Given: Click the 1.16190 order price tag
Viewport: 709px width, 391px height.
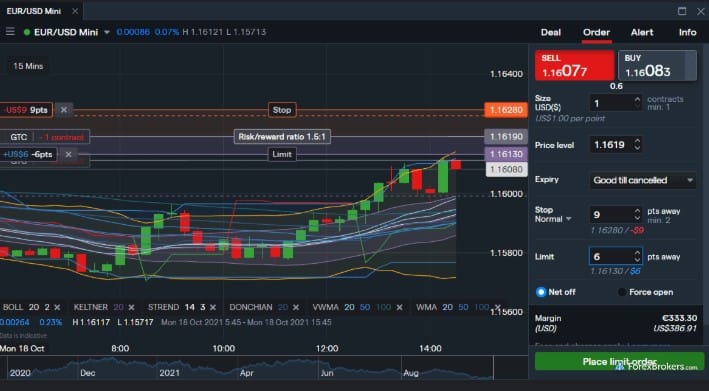Looking at the screenshot, I should click(x=506, y=137).
